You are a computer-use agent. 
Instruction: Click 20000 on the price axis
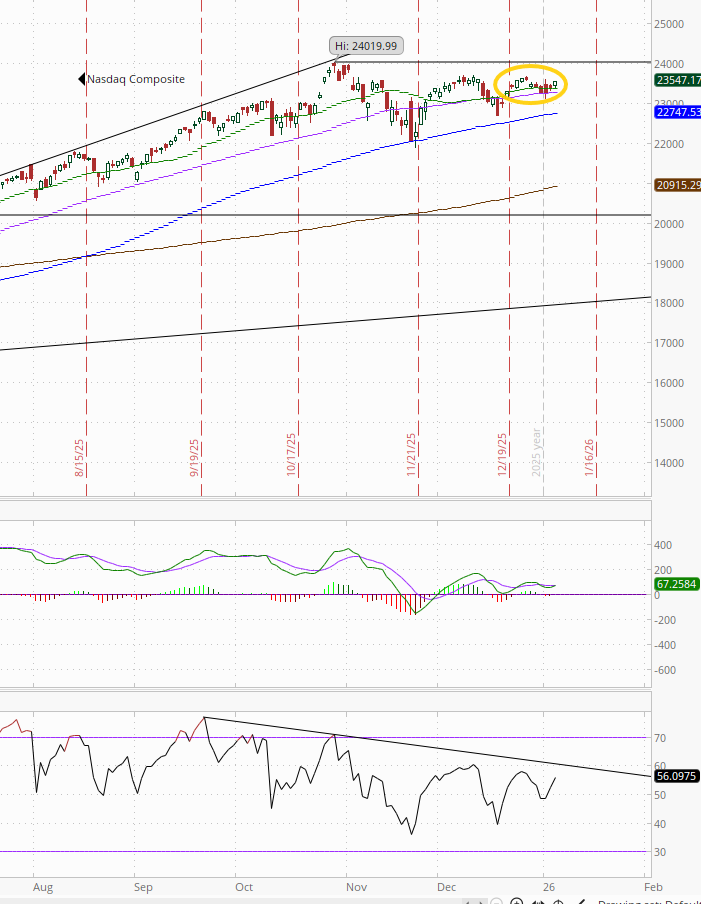(669, 224)
